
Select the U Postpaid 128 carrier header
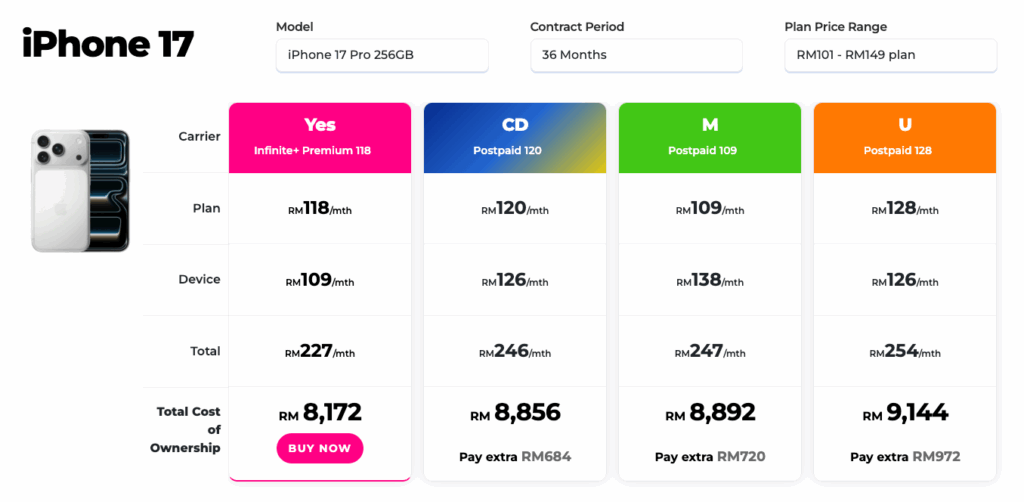click(905, 137)
